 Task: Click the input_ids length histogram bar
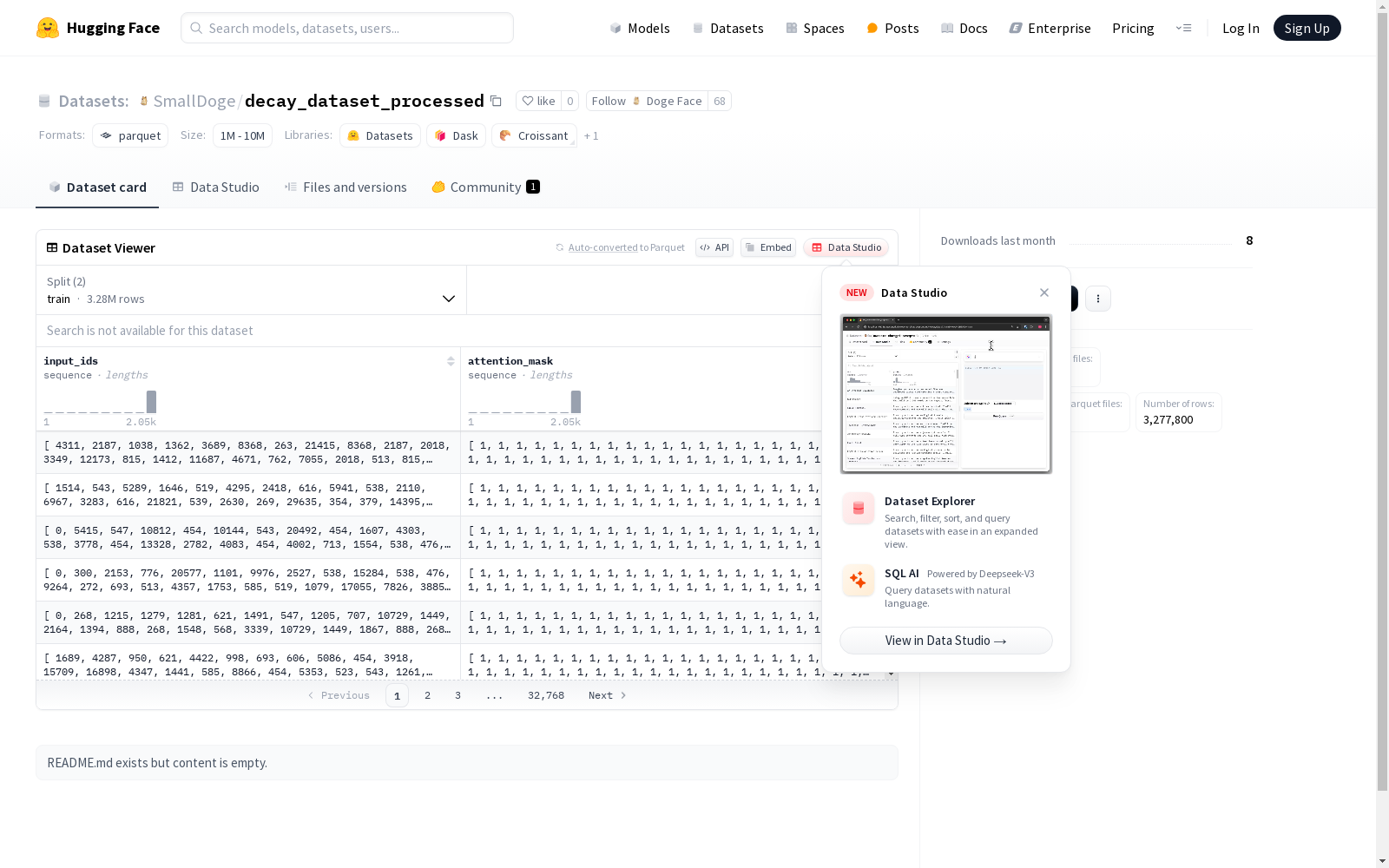point(151,402)
